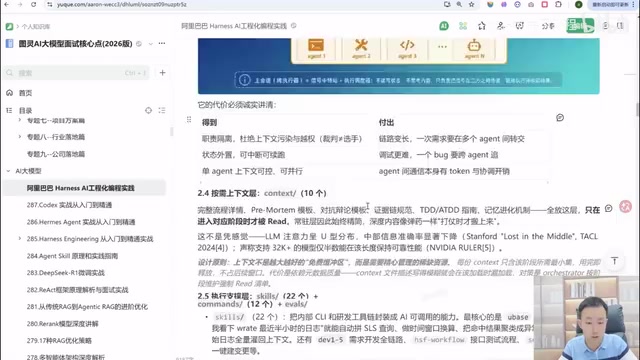
Task: Click the pink floating assistant icon
Action: pos(625,207)
